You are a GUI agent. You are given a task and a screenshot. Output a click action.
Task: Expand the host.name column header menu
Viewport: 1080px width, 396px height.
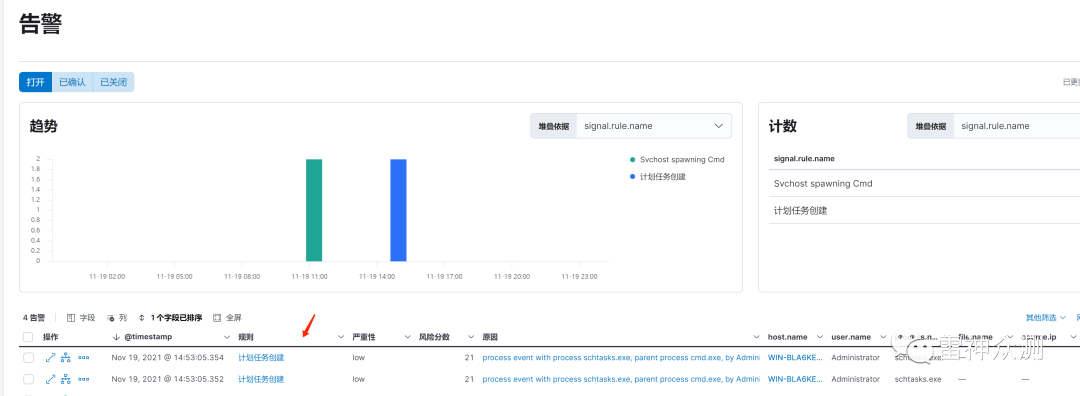820,337
